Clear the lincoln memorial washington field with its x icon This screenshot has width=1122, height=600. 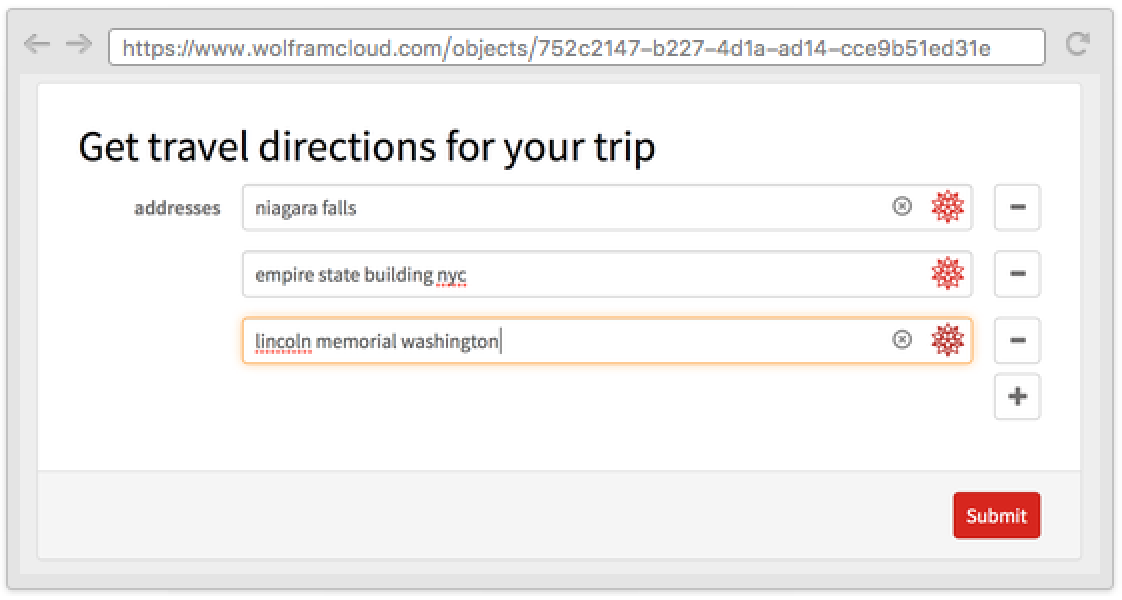(x=902, y=340)
